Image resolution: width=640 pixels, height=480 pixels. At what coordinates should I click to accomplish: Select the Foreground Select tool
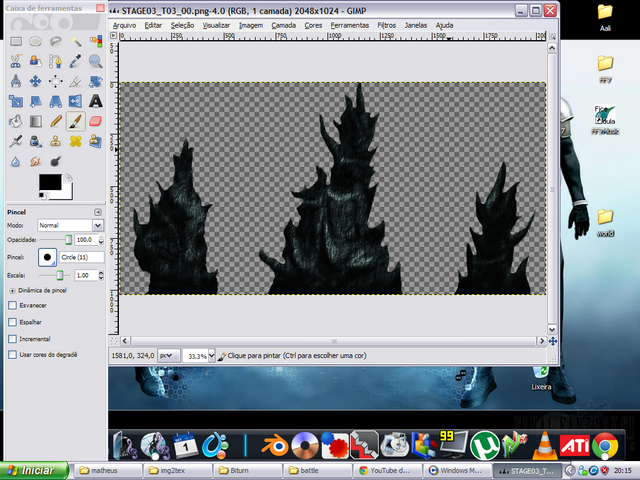pos(36,61)
